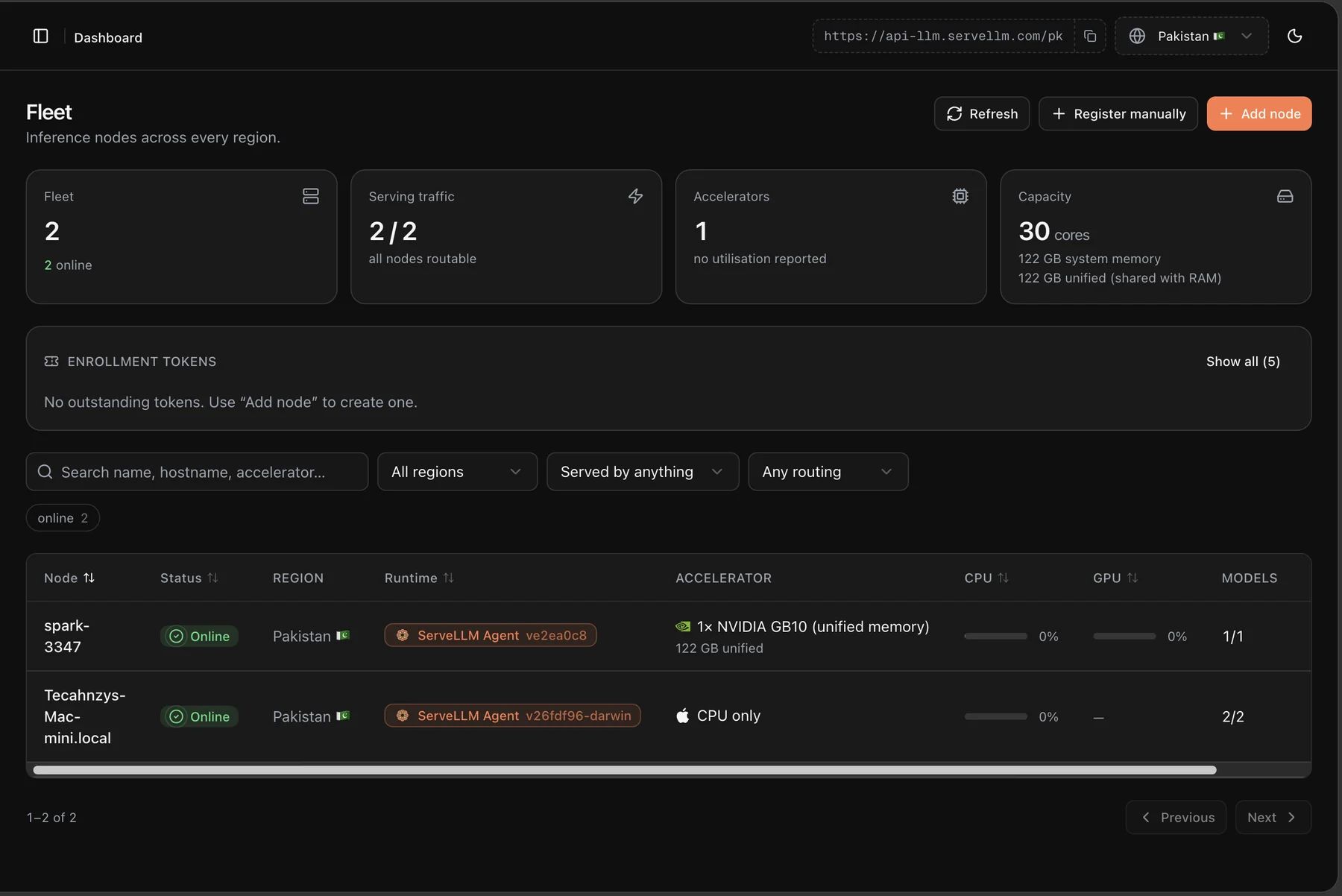Sort table by CPU column
1342x896 pixels.
(x=986, y=578)
